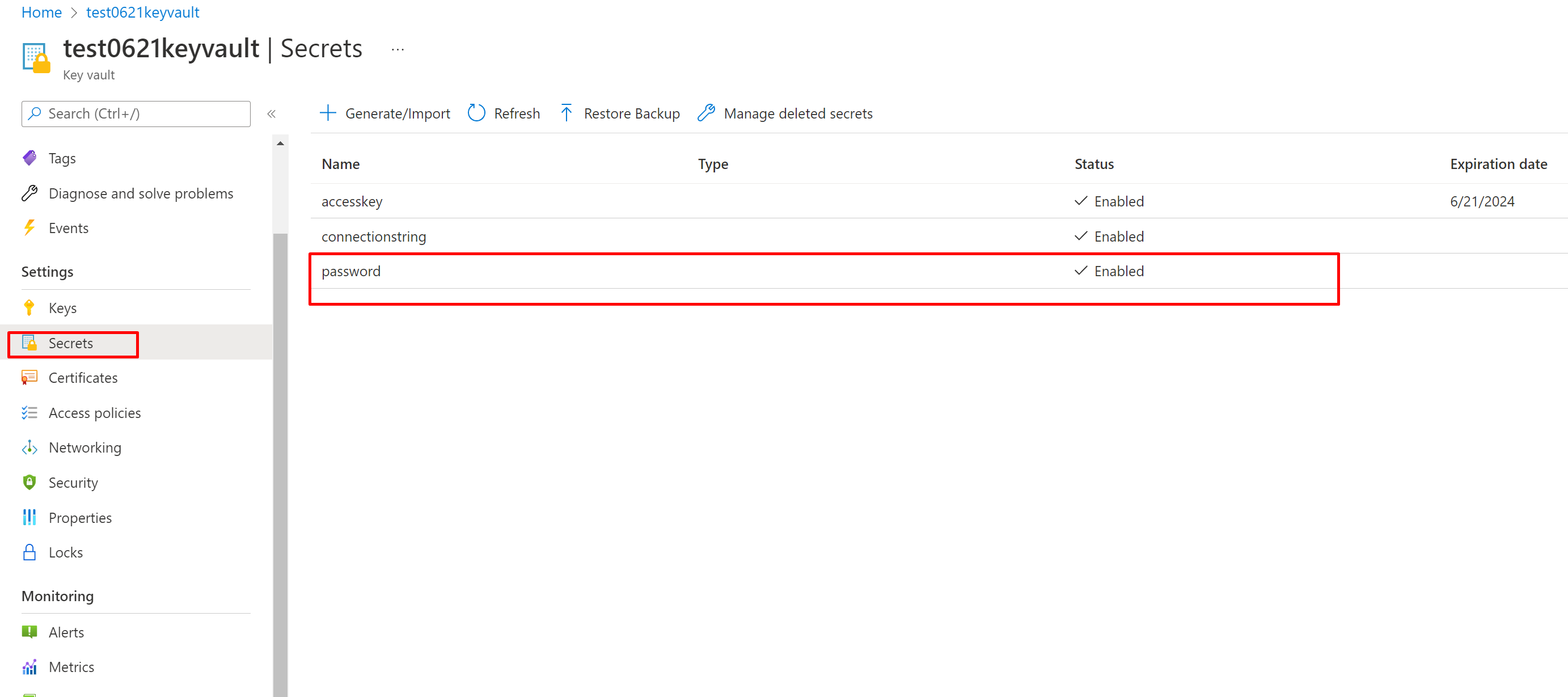This screenshot has height=697, width=1568.
Task: Open the Networking settings
Action: 84,448
